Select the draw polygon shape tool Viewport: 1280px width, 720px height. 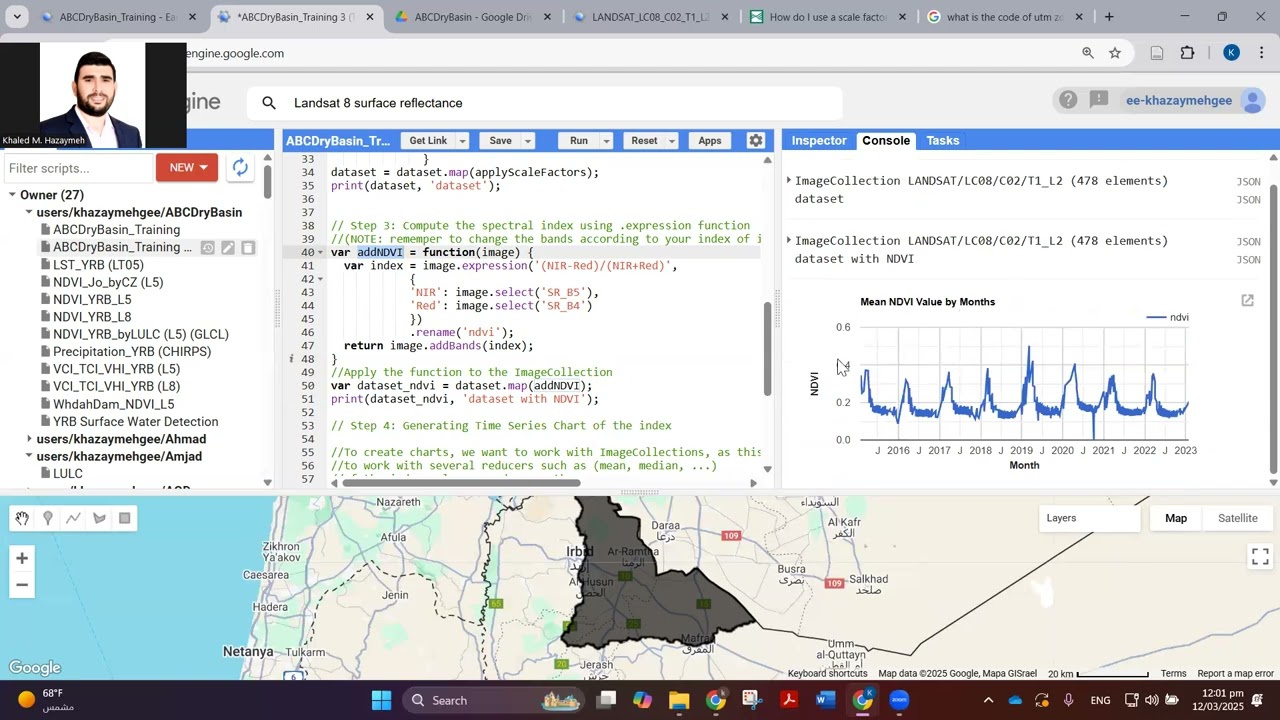click(x=99, y=518)
